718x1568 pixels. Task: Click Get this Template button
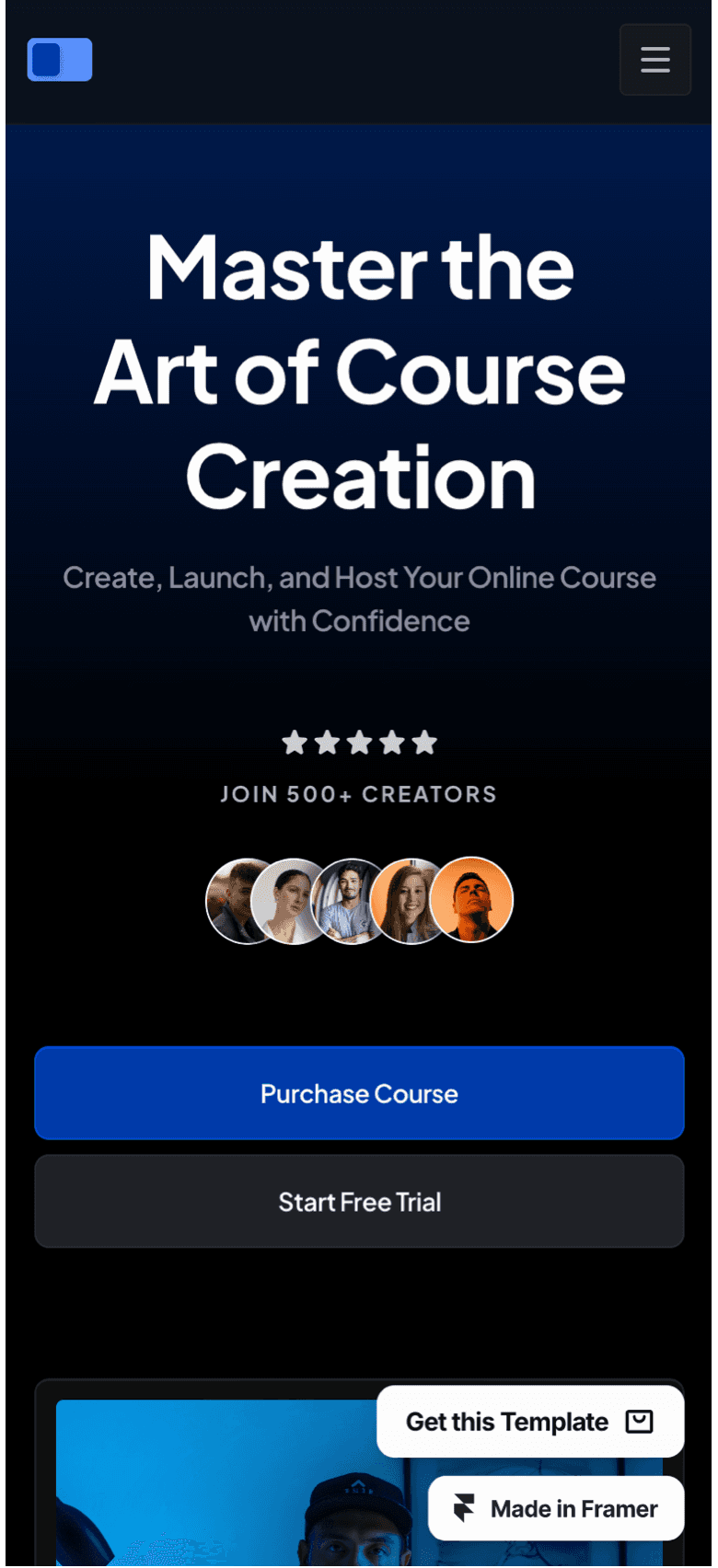click(530, 1422)
